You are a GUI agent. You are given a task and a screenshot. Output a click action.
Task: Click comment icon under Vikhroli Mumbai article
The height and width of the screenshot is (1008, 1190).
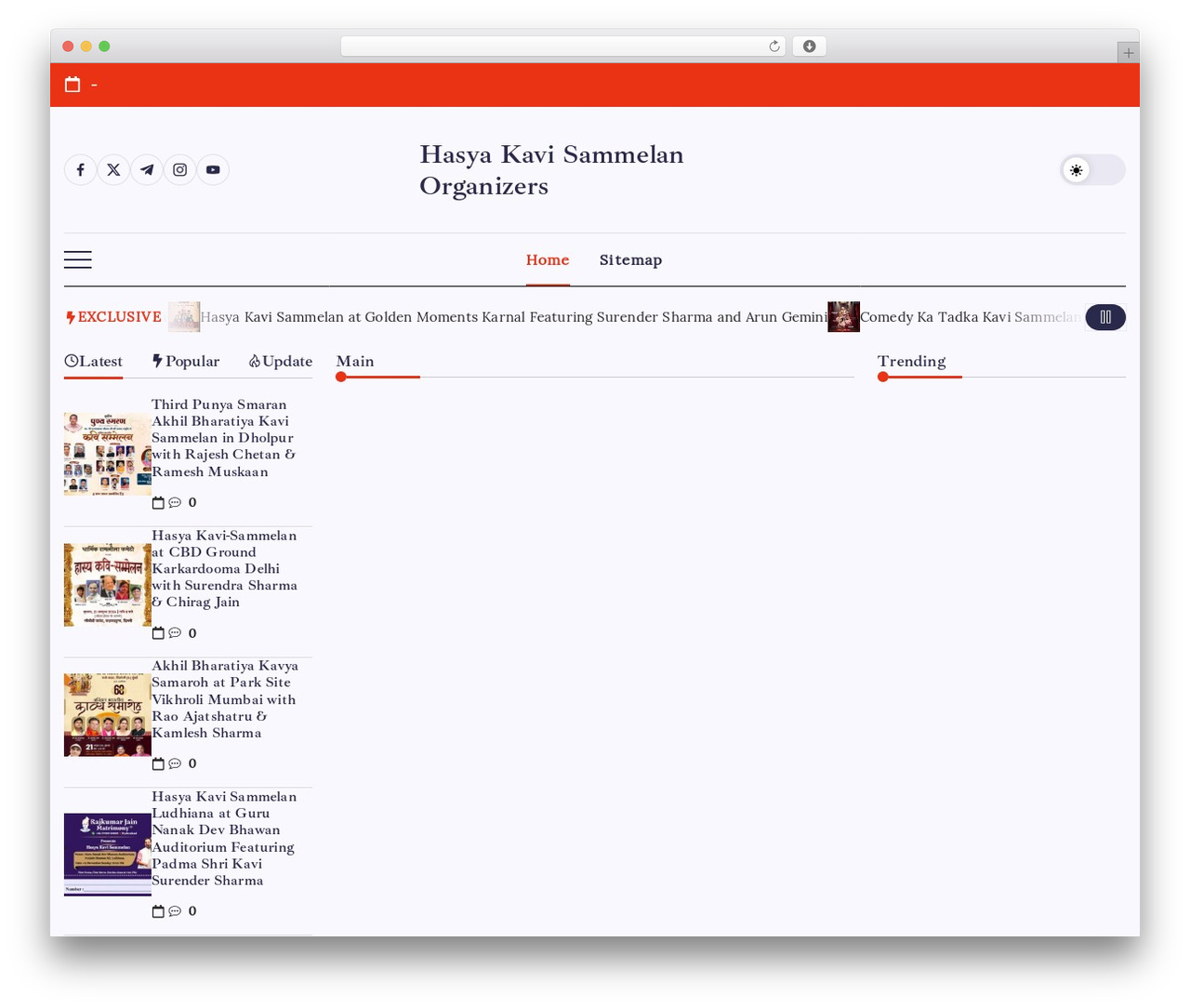click(x=175, y=764)
